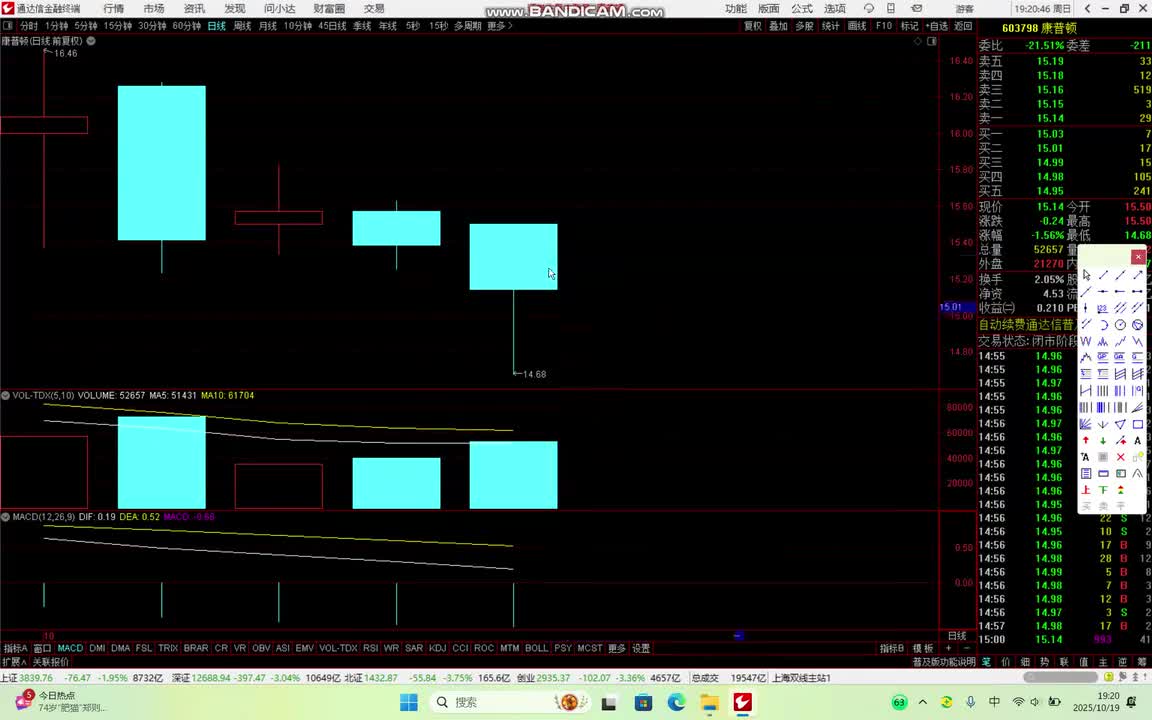
Task: Expand 更多 period options in top bar
Action: pos(499,26)
